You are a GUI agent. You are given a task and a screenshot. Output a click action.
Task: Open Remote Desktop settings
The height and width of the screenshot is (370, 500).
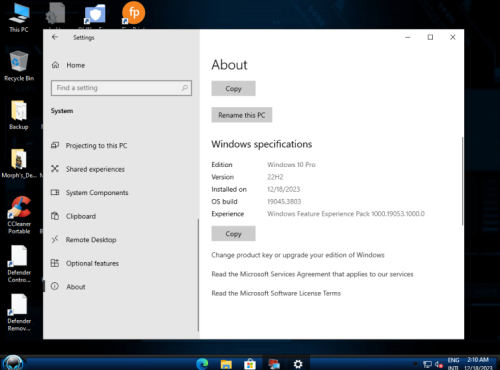(91, 240)
